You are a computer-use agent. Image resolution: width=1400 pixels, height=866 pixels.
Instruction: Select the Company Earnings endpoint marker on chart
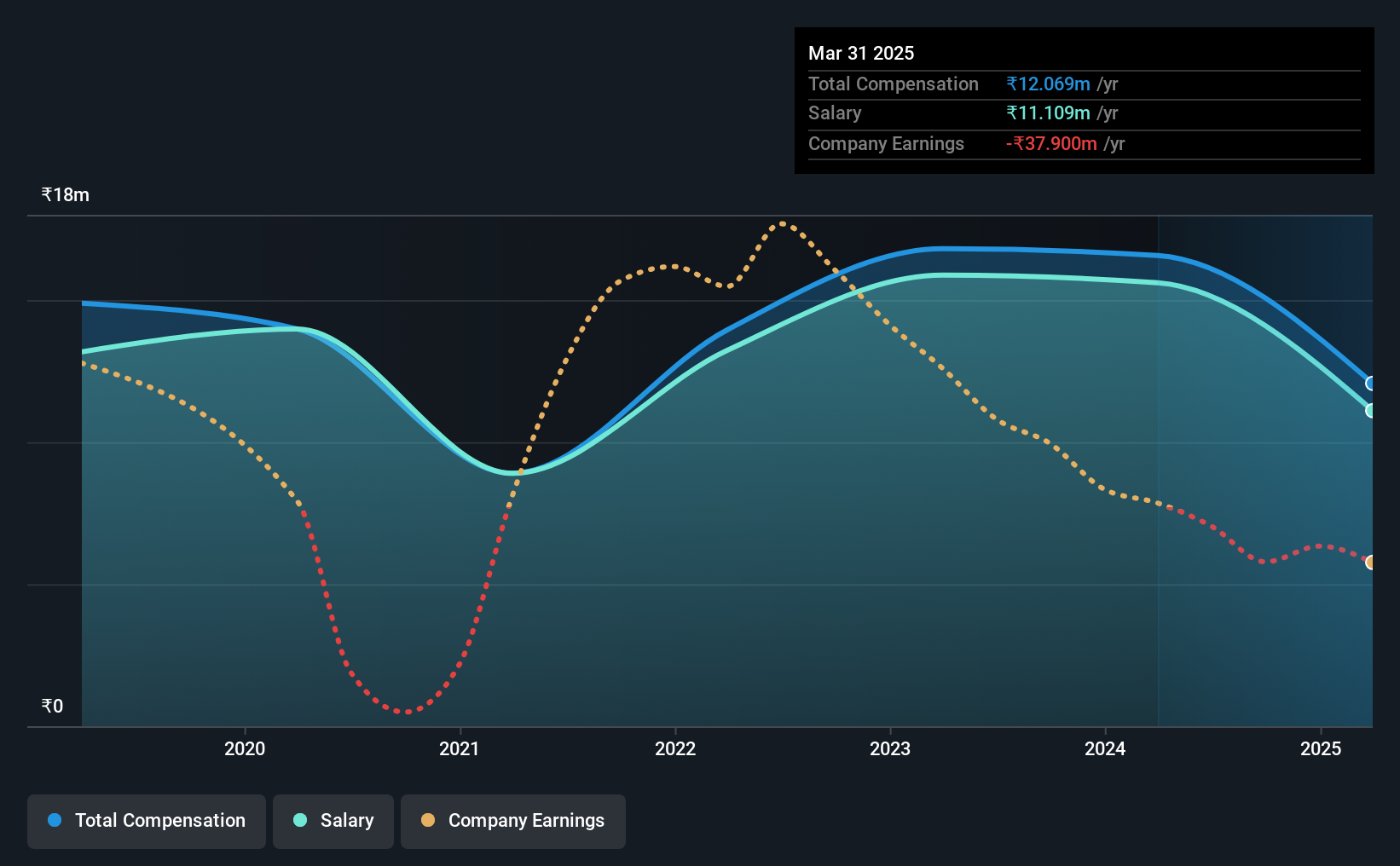[1371, 563]
